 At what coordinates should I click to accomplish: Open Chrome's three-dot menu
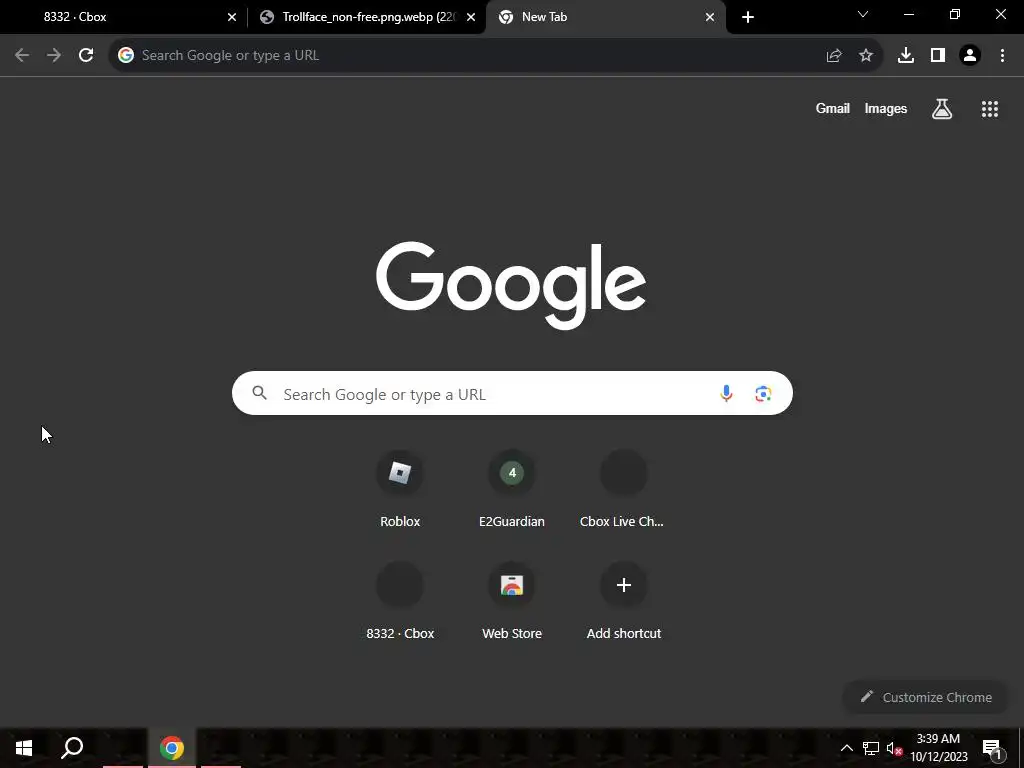tap(1002, 56)
